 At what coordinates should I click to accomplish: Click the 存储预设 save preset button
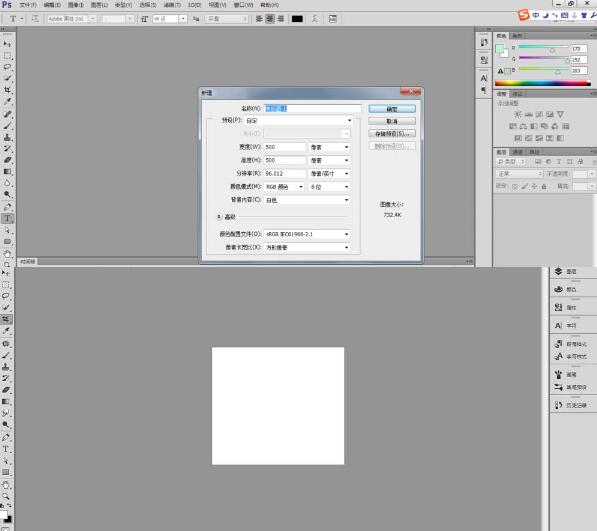[392, 134]
